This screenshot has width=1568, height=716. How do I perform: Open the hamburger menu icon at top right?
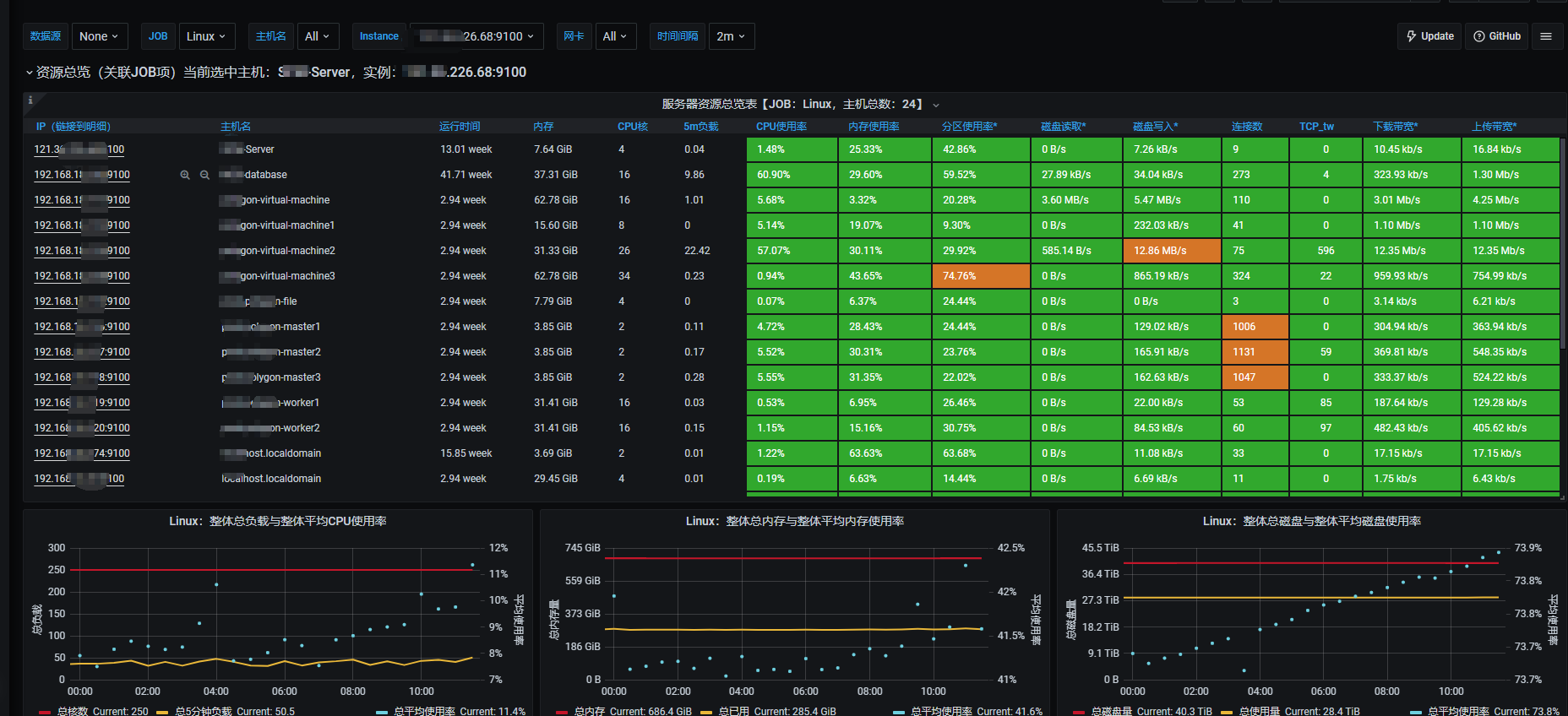pyautogui.click(x=1546, y=36)
